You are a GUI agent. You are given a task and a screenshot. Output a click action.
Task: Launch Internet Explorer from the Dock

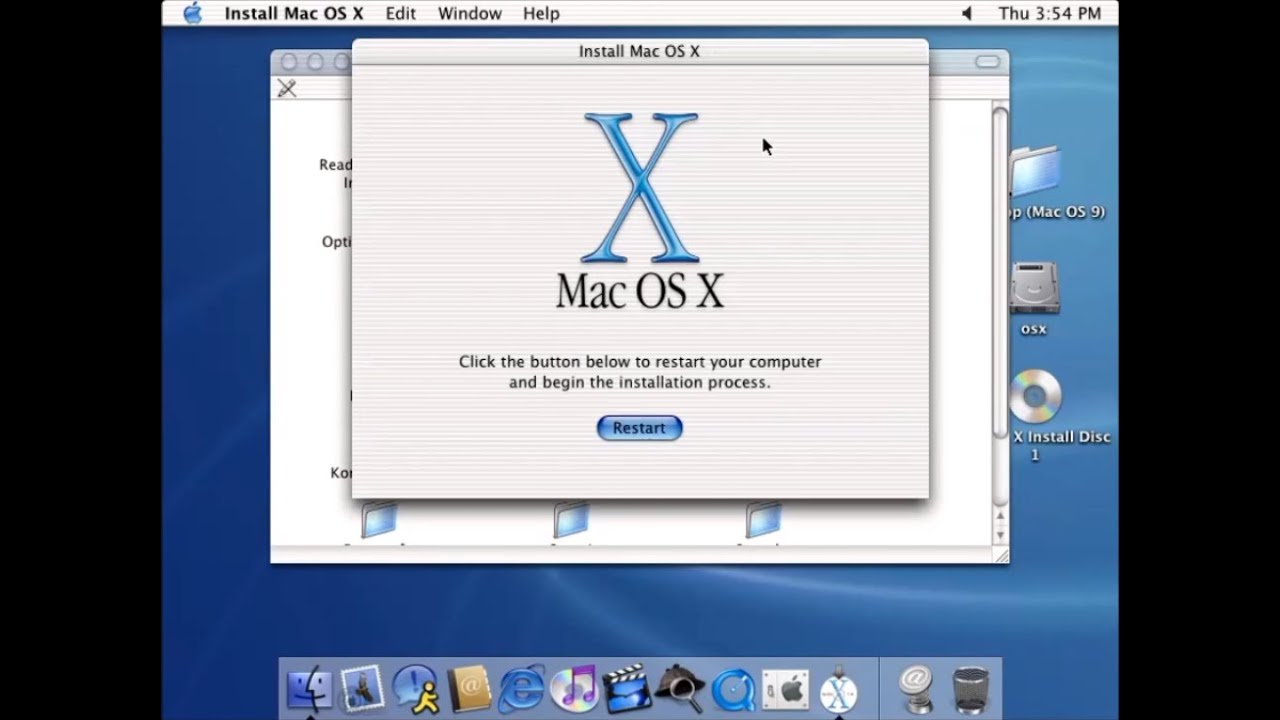point(521,688)
